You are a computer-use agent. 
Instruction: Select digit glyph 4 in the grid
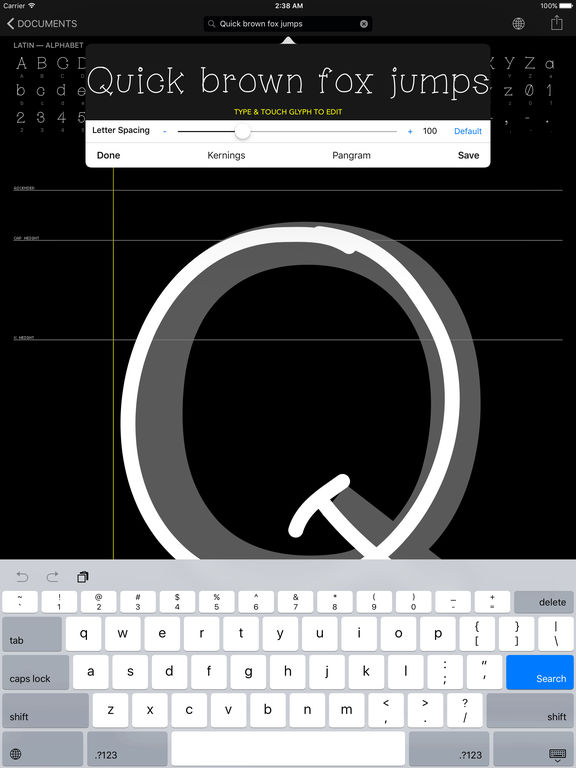coord(61,118)
